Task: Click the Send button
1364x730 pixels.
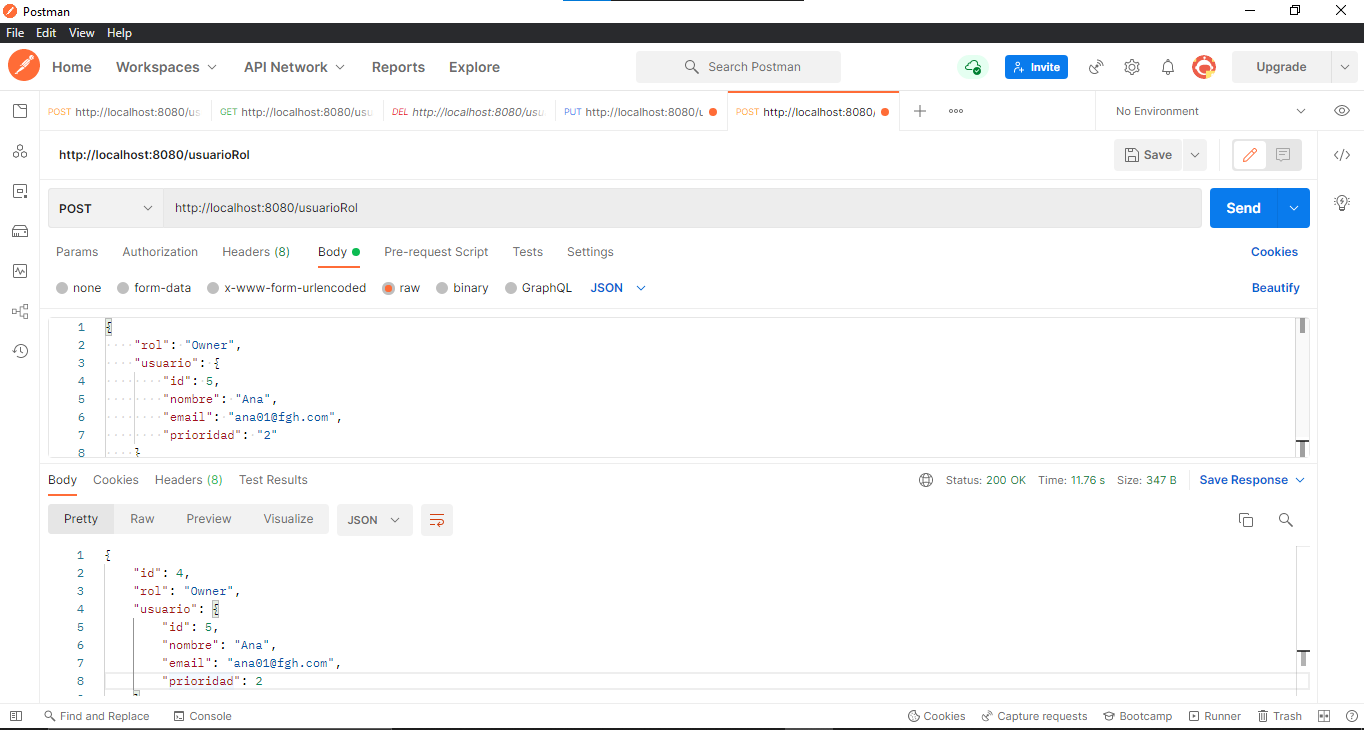Action: pyautogui.click(x=1243, y=207)
